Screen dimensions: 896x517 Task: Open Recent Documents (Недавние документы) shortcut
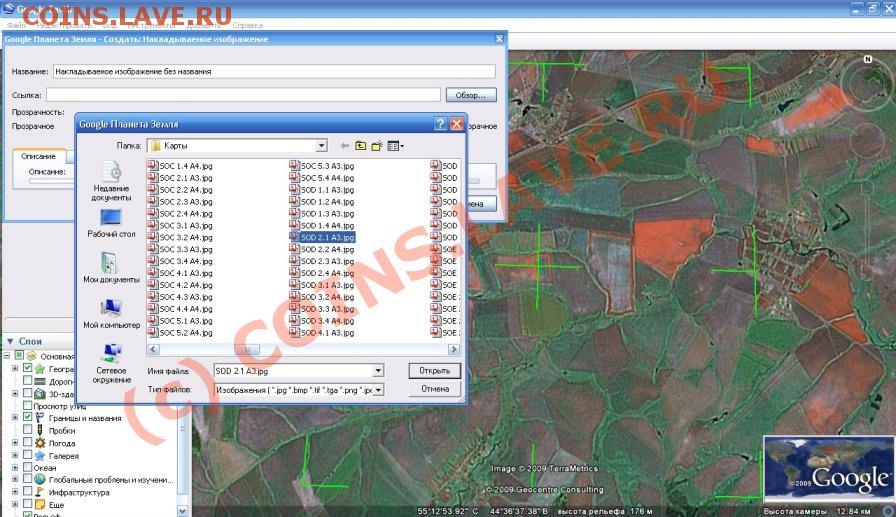pos(111,181)
